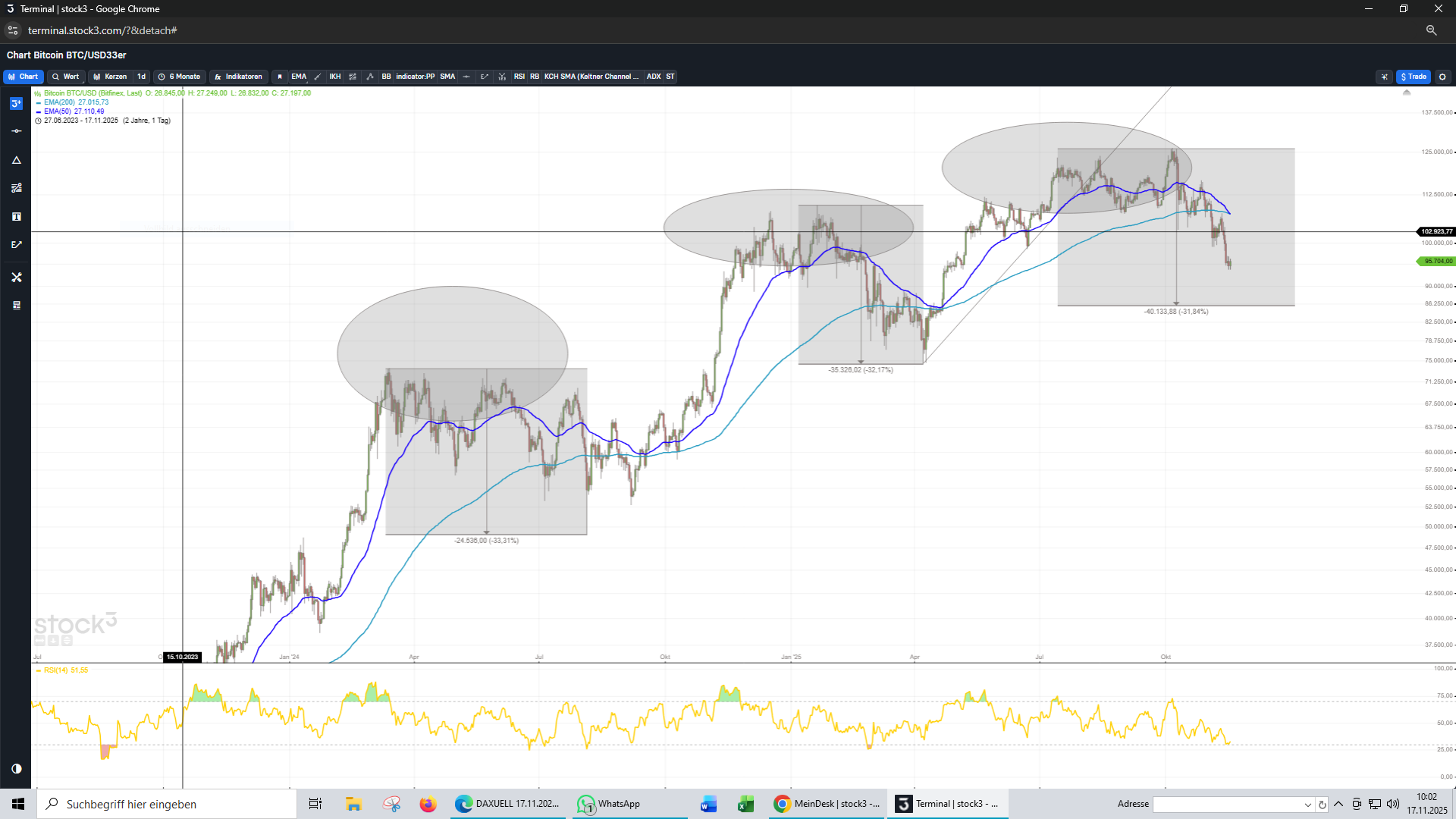Image resolution: width=1456 pixels, height=819 pixels.
Task: Select the triangle shape drawing tool
Action: coord(16,160)
